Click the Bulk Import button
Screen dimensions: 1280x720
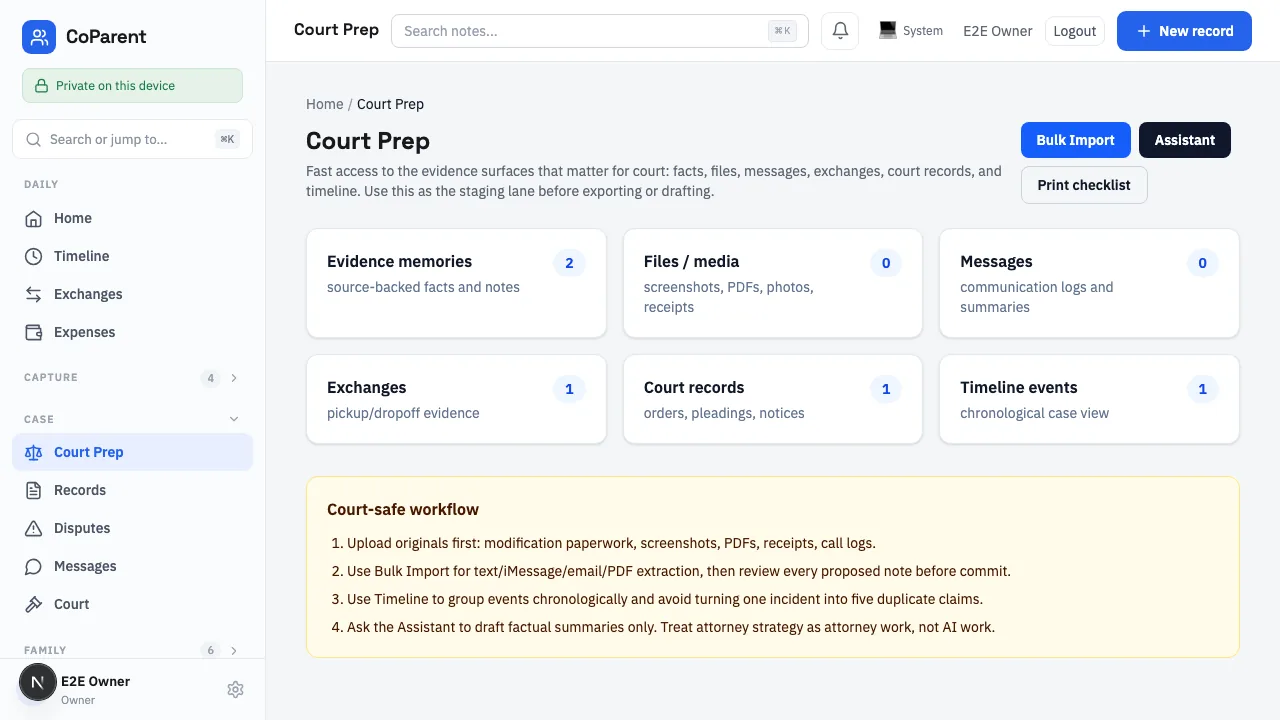click(x=1075, y=140)
